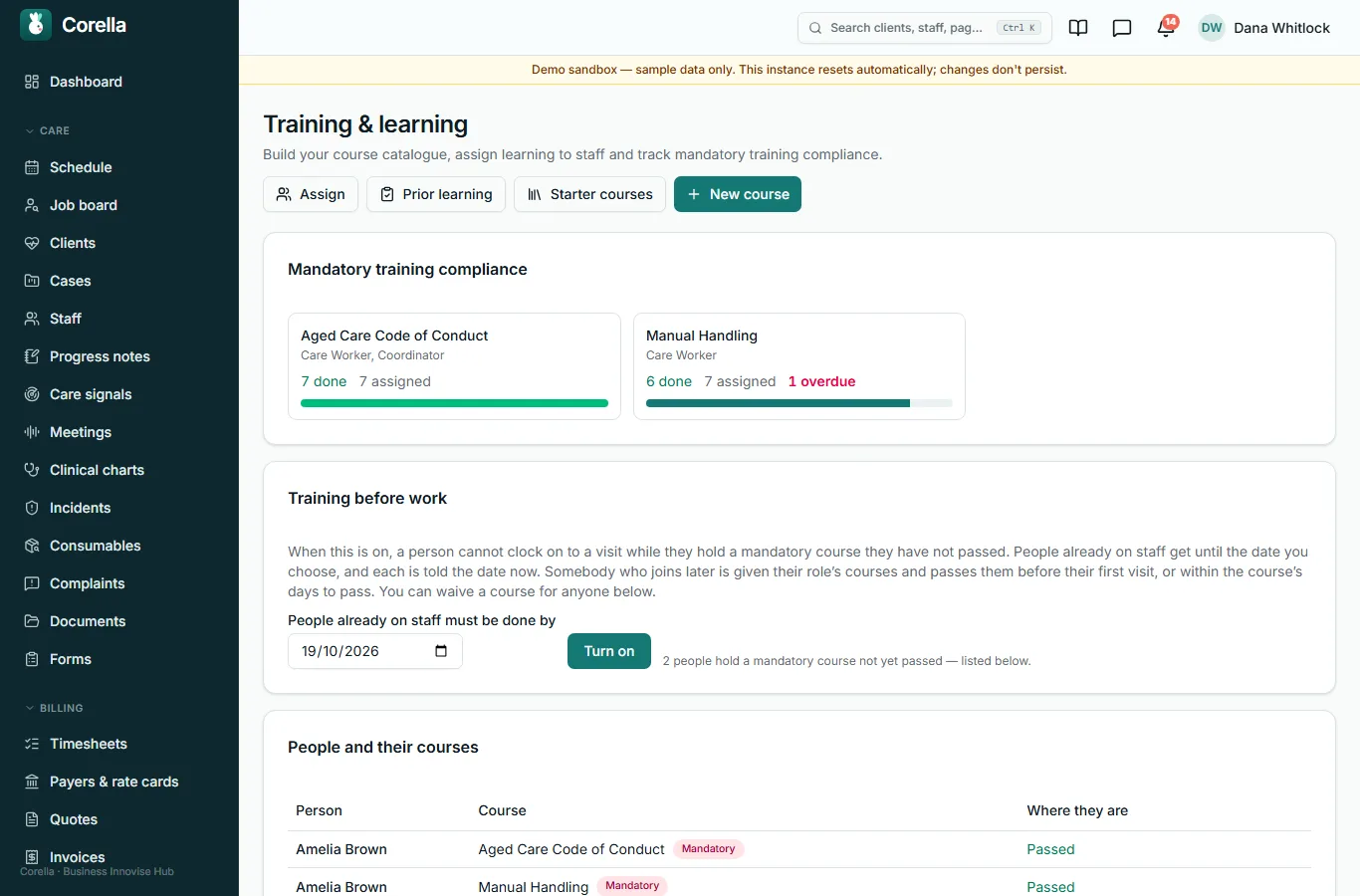
Task: Click the Care signals target icon
Action: pos(32,394)
